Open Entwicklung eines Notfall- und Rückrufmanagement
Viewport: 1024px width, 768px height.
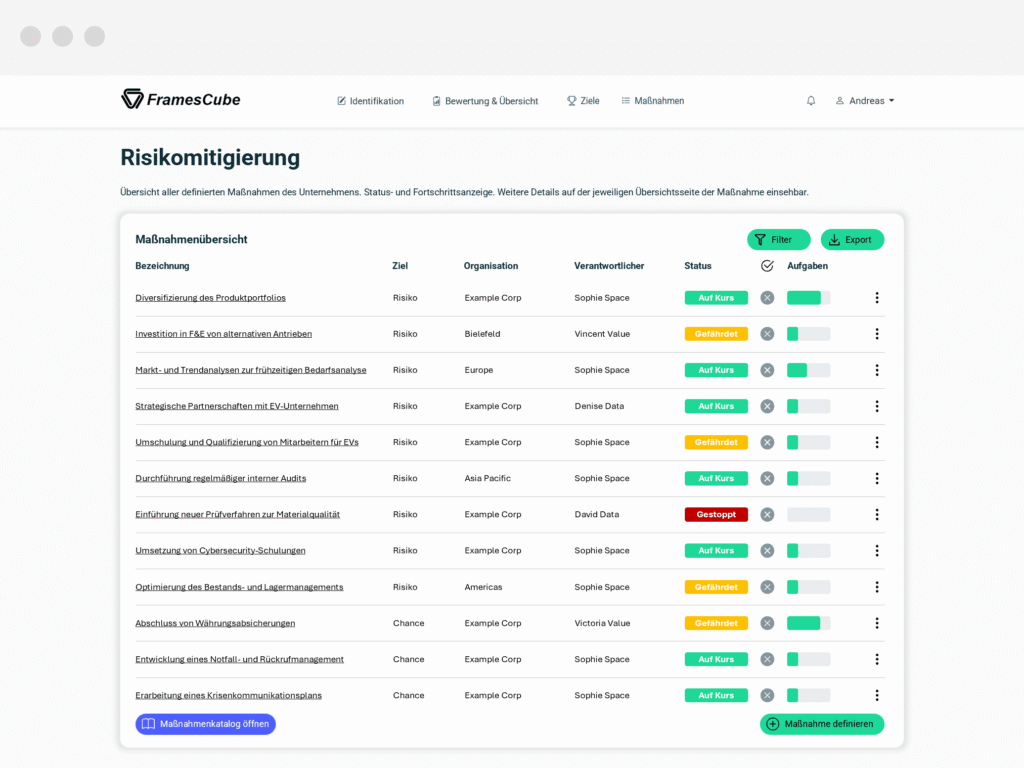pyautogui.click(x=240, y=659)
